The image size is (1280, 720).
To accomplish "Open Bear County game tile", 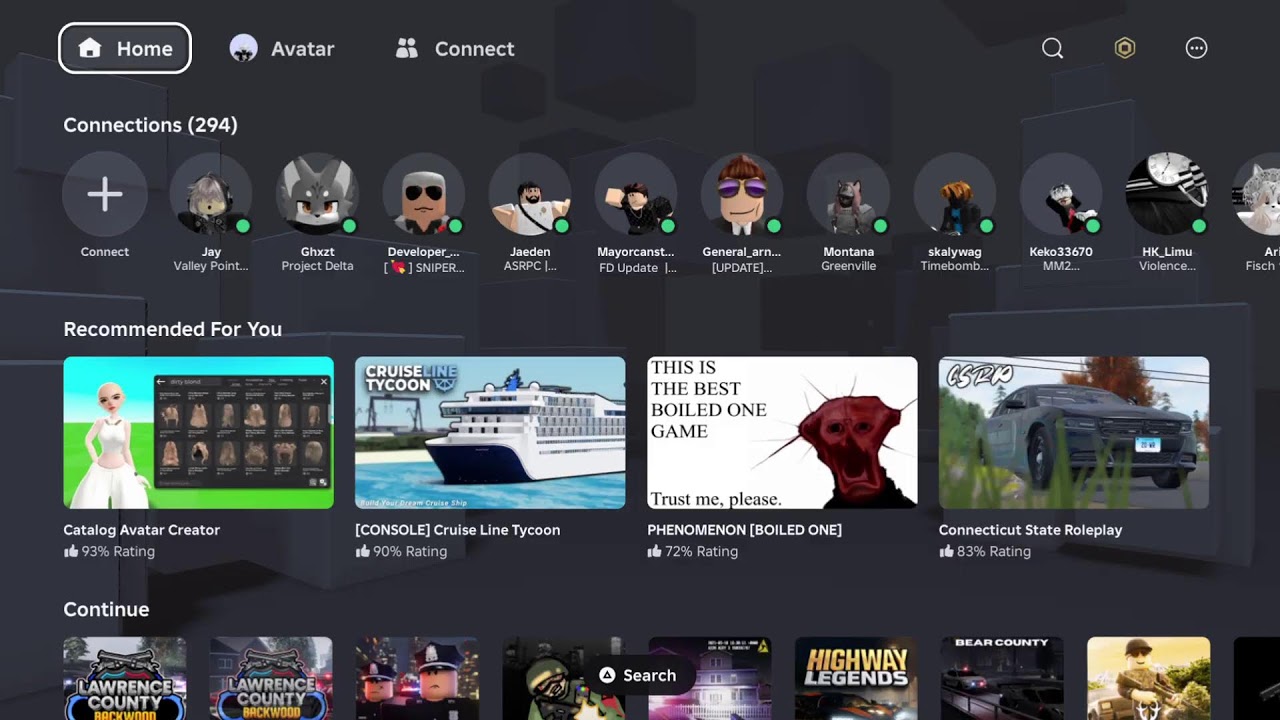I will coord(1002,678).
